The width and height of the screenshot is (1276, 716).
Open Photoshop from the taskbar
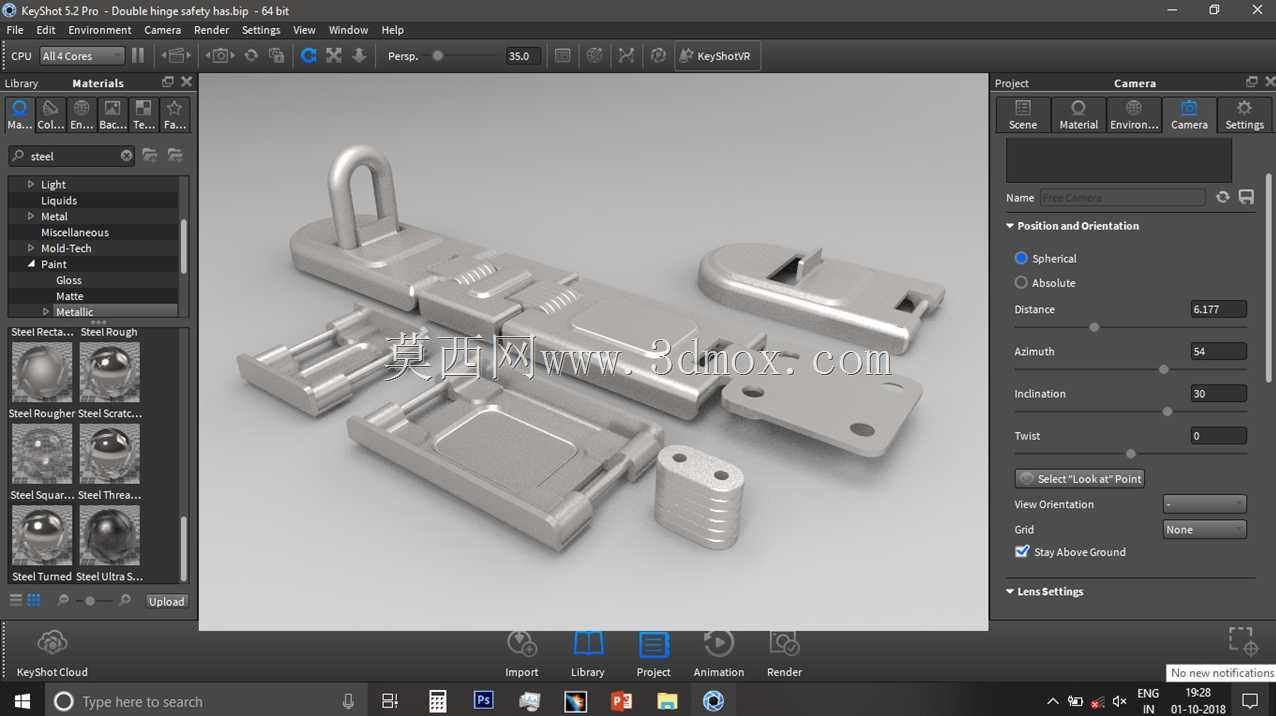(483, 700)
